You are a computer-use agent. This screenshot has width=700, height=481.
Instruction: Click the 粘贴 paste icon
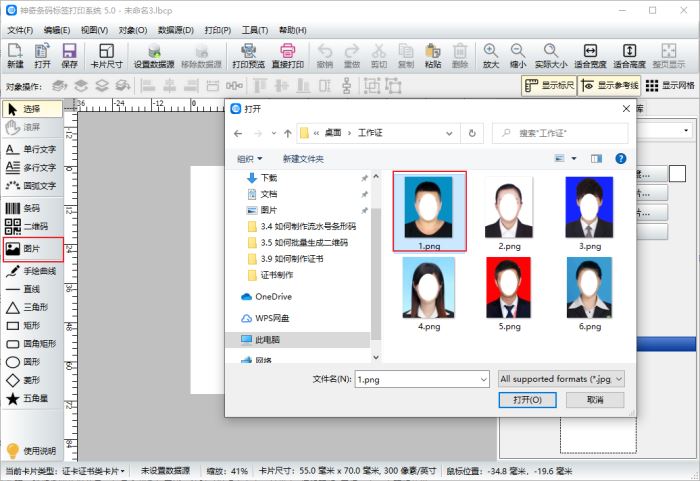[433, 55]
